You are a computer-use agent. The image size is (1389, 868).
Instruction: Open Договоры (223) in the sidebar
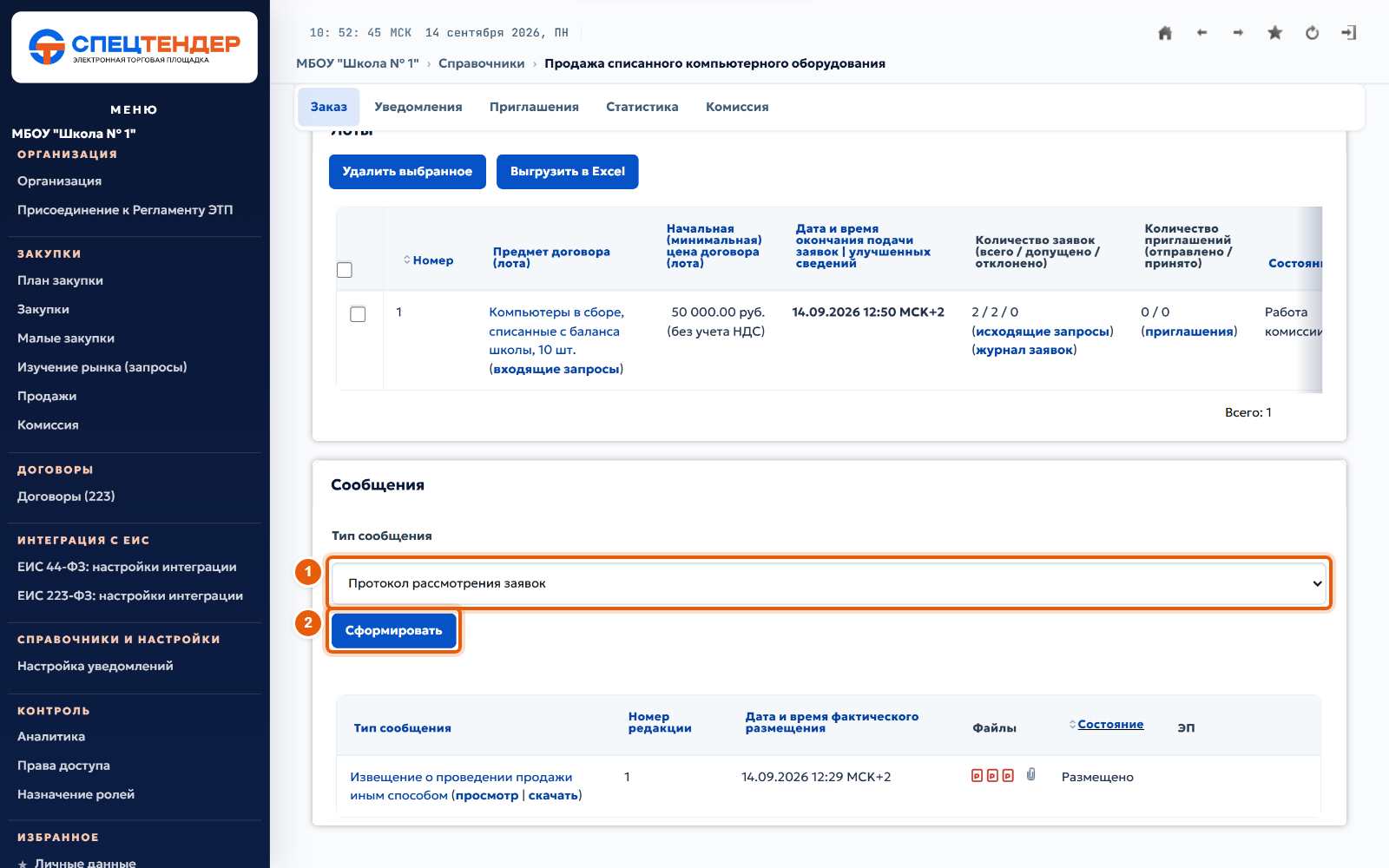(66, 496)
